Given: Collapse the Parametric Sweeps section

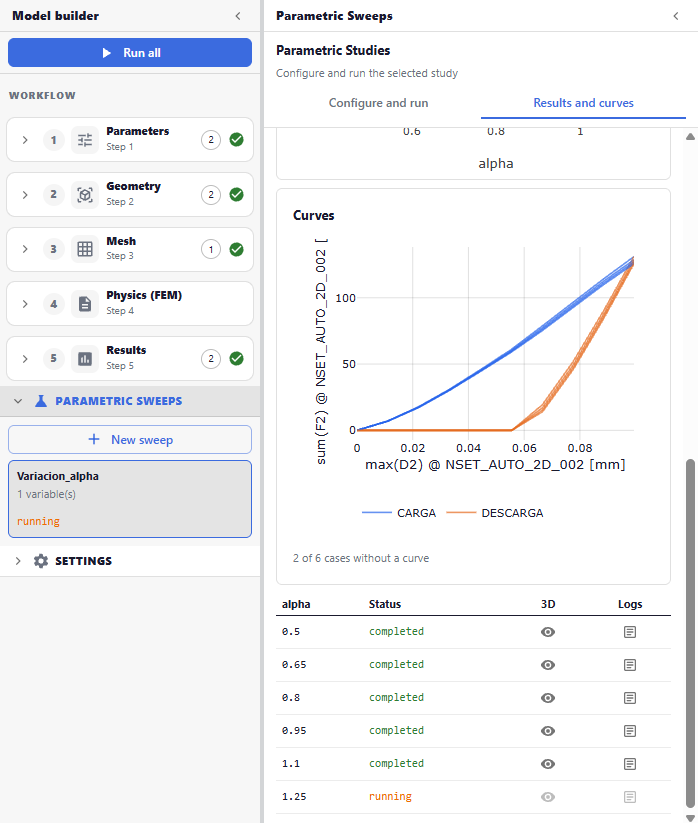Looking at the screenshot, I should 18,401.
